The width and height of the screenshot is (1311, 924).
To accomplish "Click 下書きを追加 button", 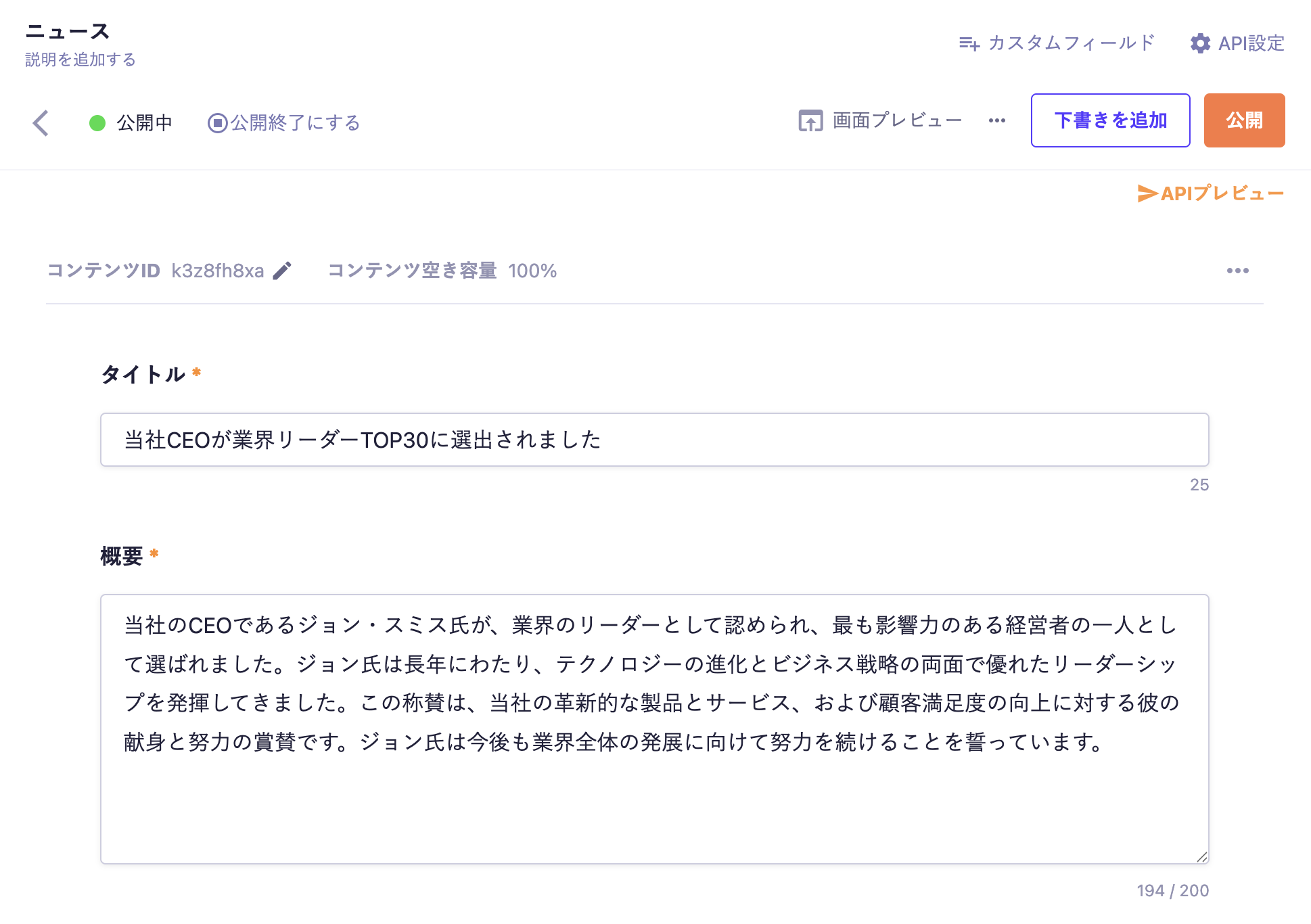I will [1110, 120].
